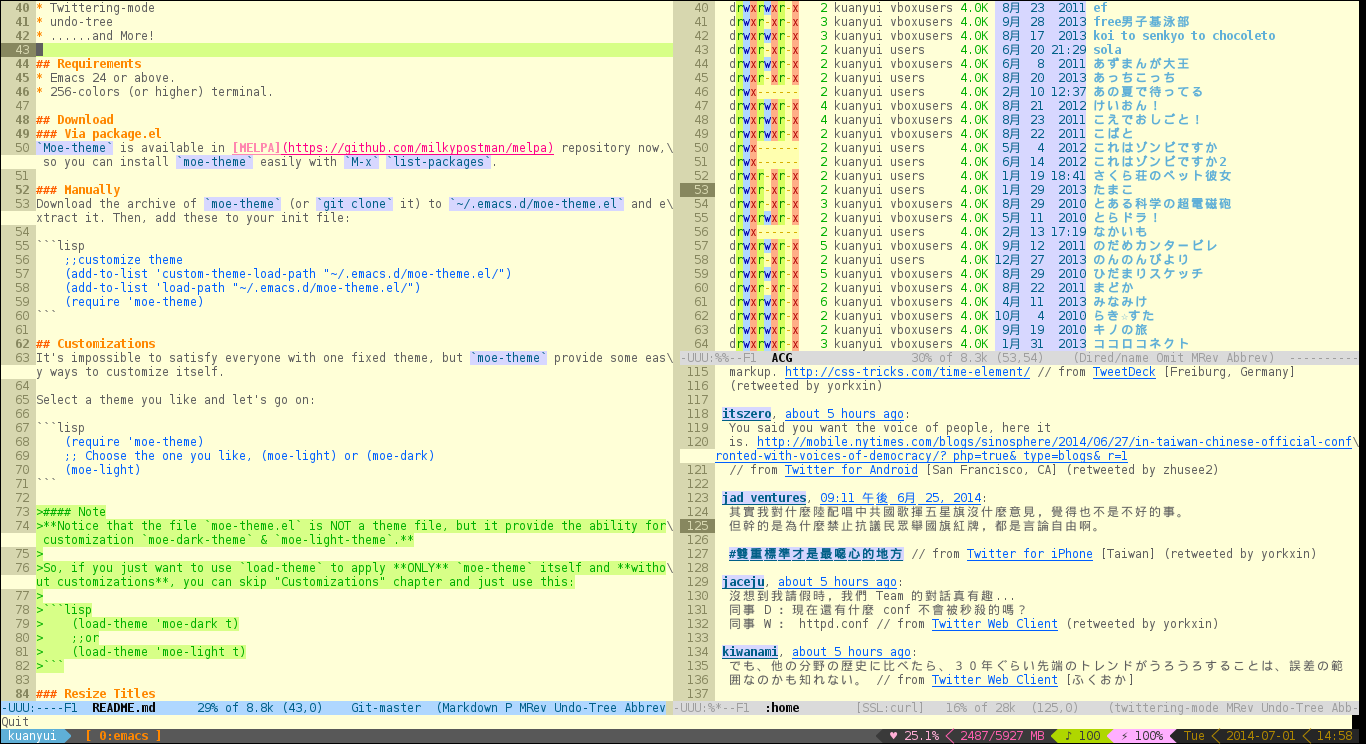
Task: Click "(load-theme 'moe-dark t)" code line
Action: click(x=156, y=624)
